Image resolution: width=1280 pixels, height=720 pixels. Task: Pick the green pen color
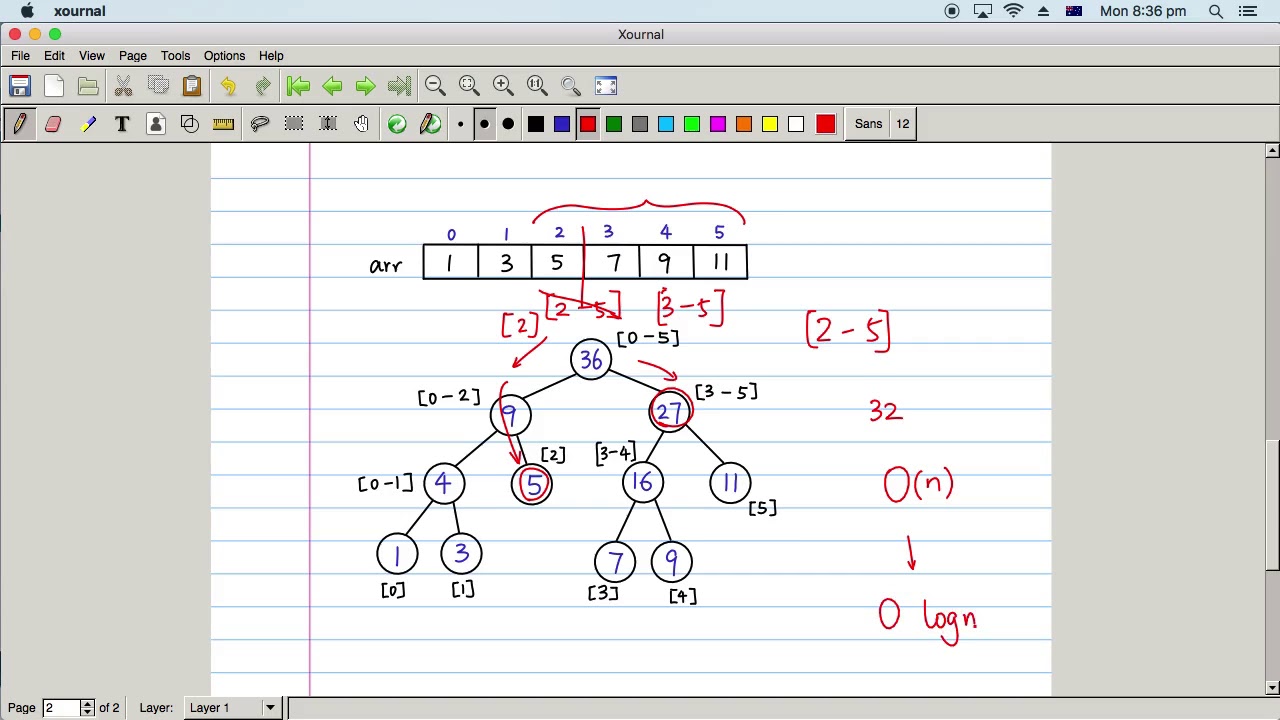pos(614,124)
